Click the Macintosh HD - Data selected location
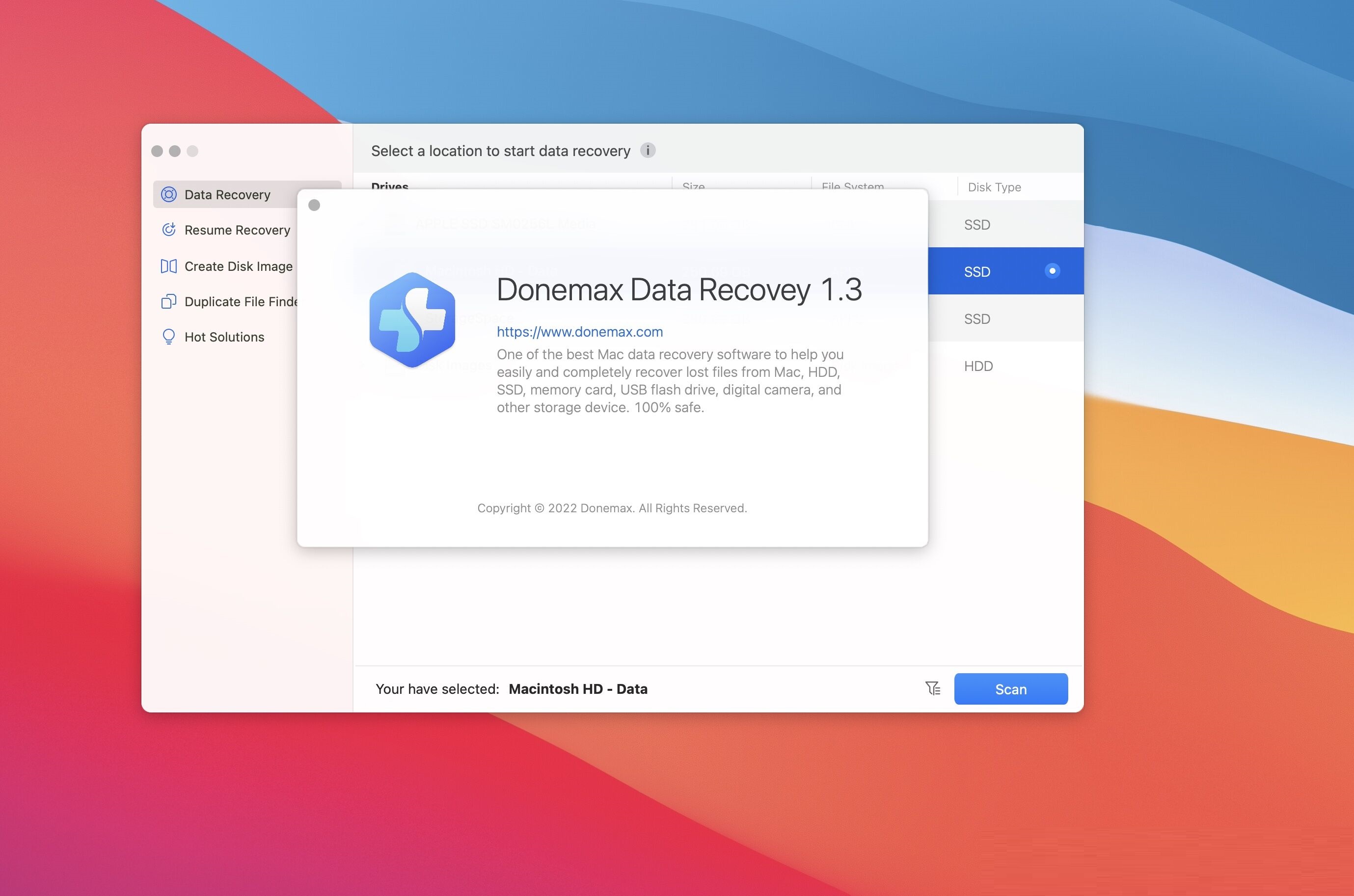 point(579,688)
